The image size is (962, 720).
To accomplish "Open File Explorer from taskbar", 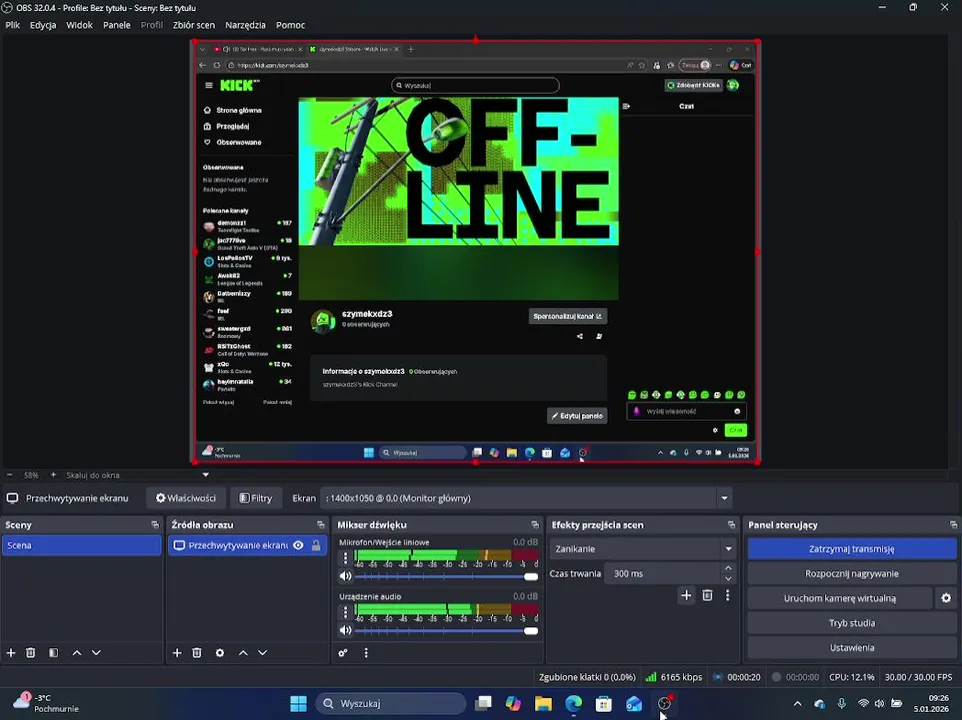I will click(543, 703).
